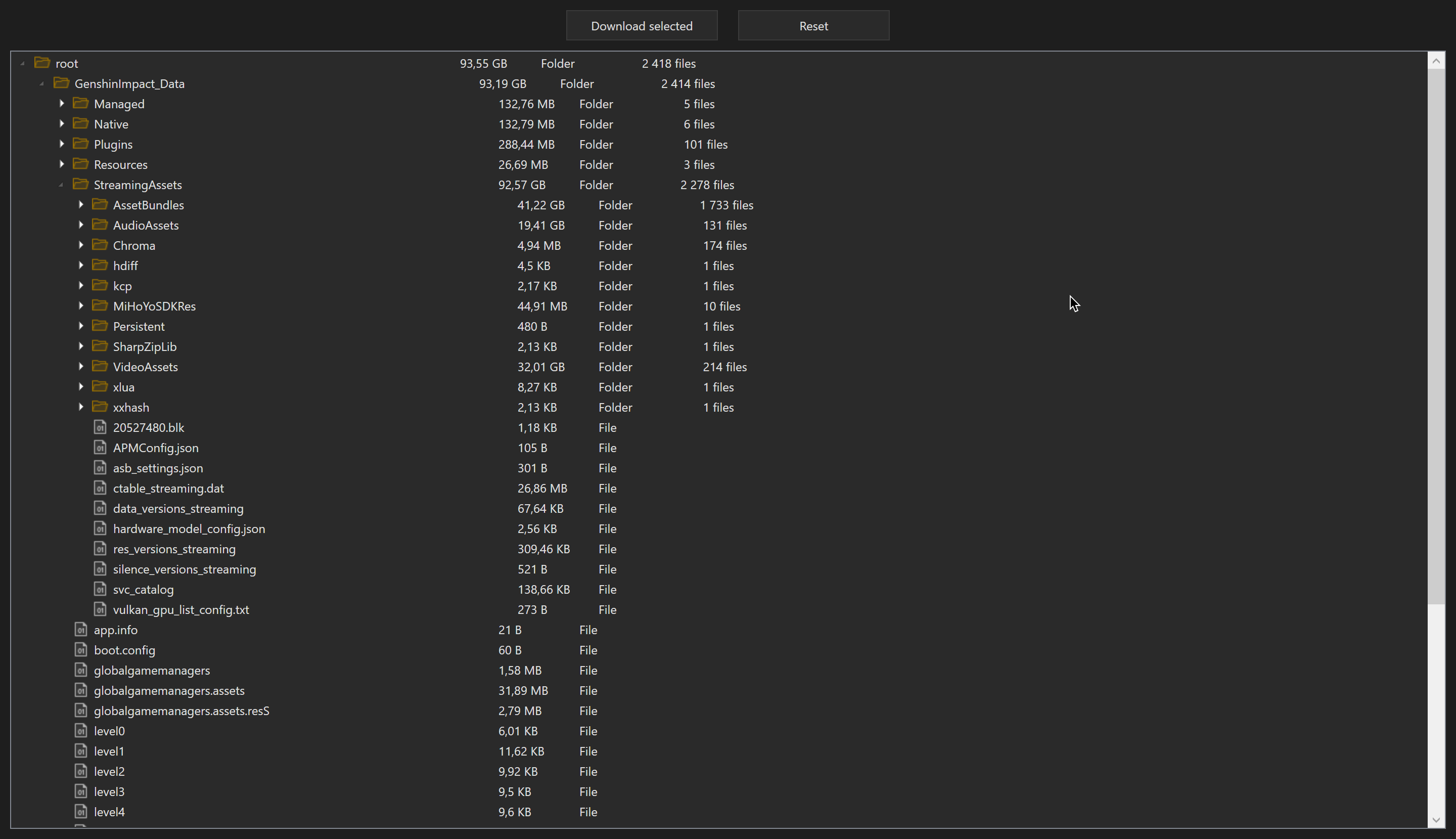The image size is (1456, 839).
Task: Click the root folder icon
Action: (42, 63)
